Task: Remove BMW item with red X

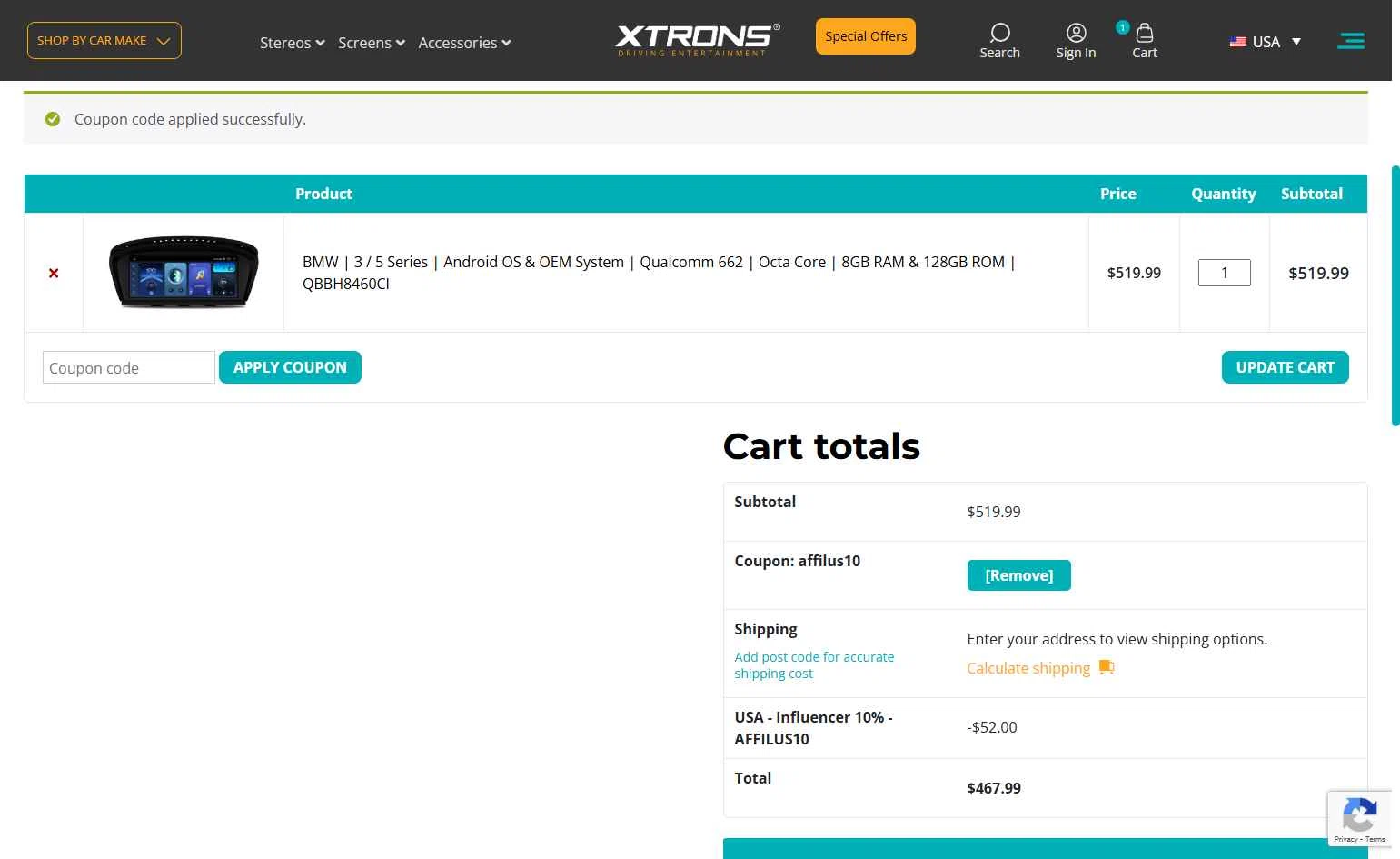Action: point(54,273)
